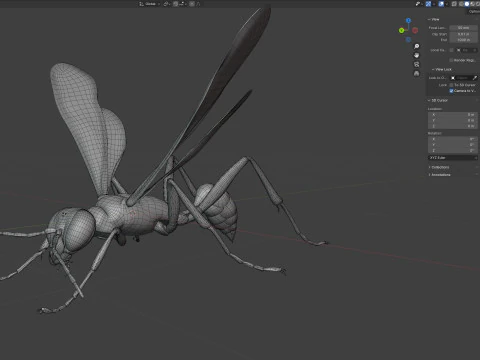Enable the Render Region checkbox
Image resolution: width=480 pixels, height=360 pixels.
[x=451, y=60]
